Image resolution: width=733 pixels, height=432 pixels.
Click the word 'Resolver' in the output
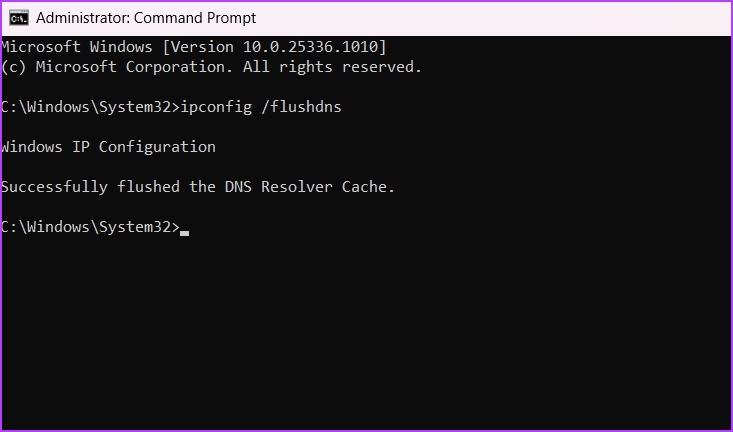coord(296,187)
